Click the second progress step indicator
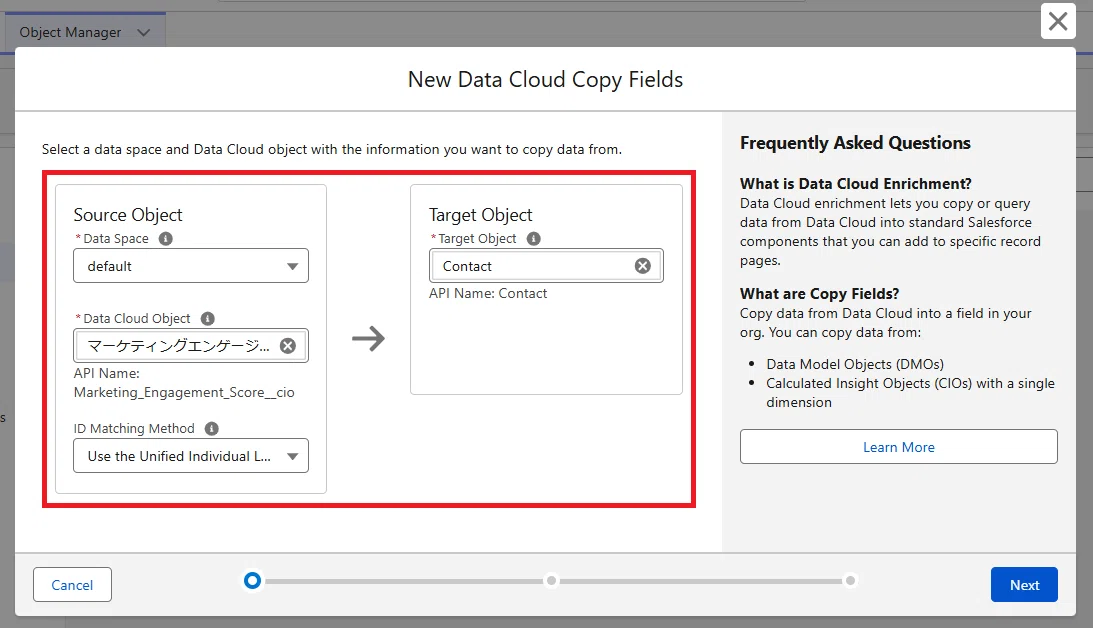The image size is (1093, 628). click(x=551, y=581)
